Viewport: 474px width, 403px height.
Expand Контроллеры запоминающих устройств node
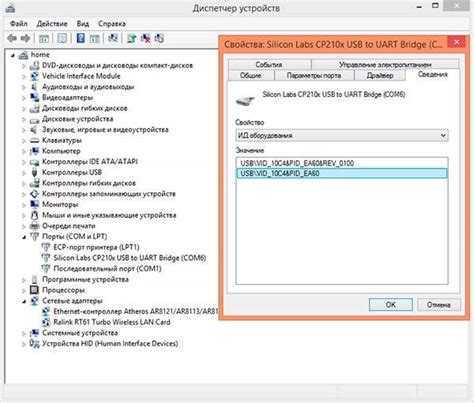point(24,194)
